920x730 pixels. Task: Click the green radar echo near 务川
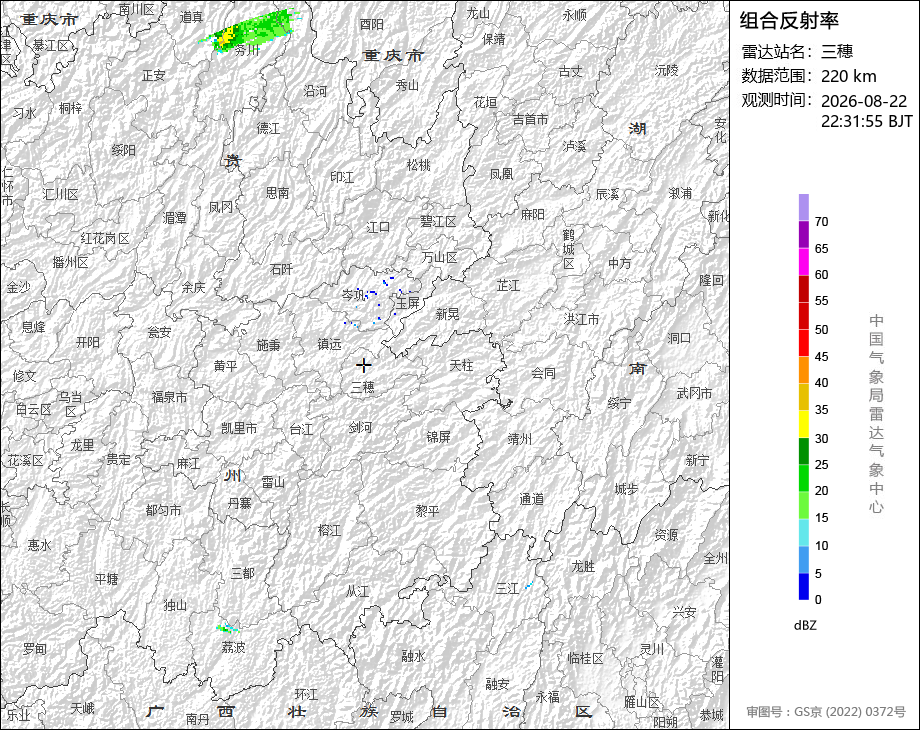pos(249,31)
